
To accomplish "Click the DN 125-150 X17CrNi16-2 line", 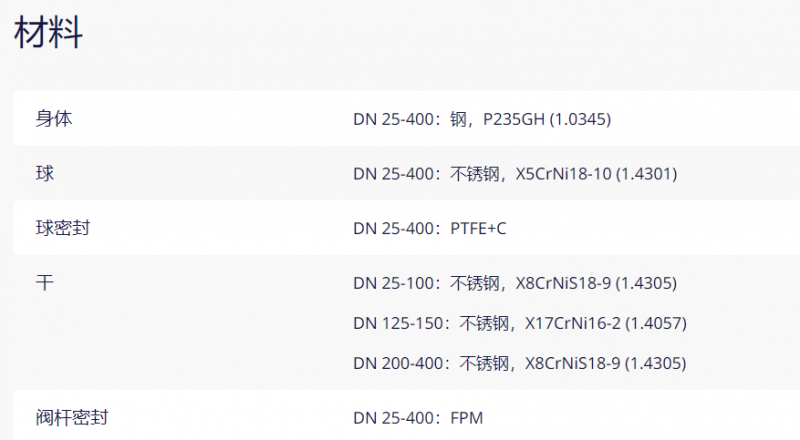I will [x=520, y=323].
